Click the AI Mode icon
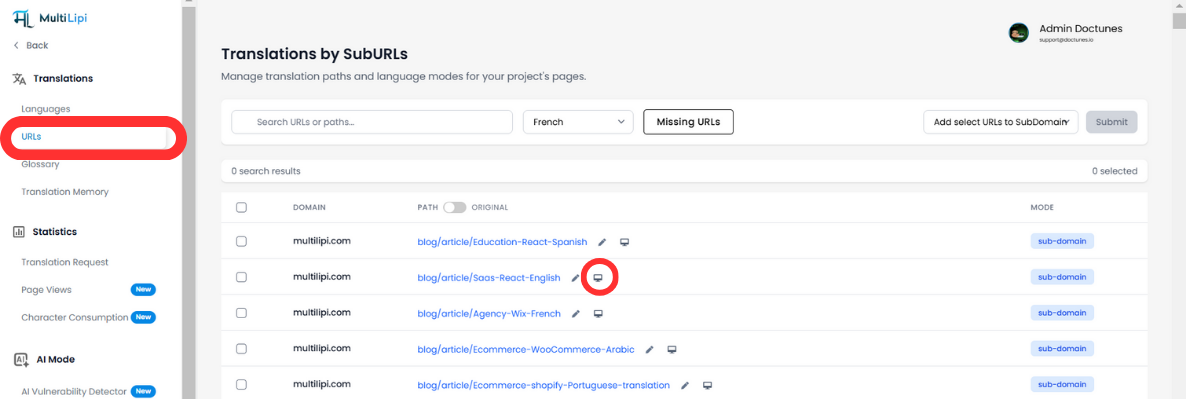 (x=20, y=360)
